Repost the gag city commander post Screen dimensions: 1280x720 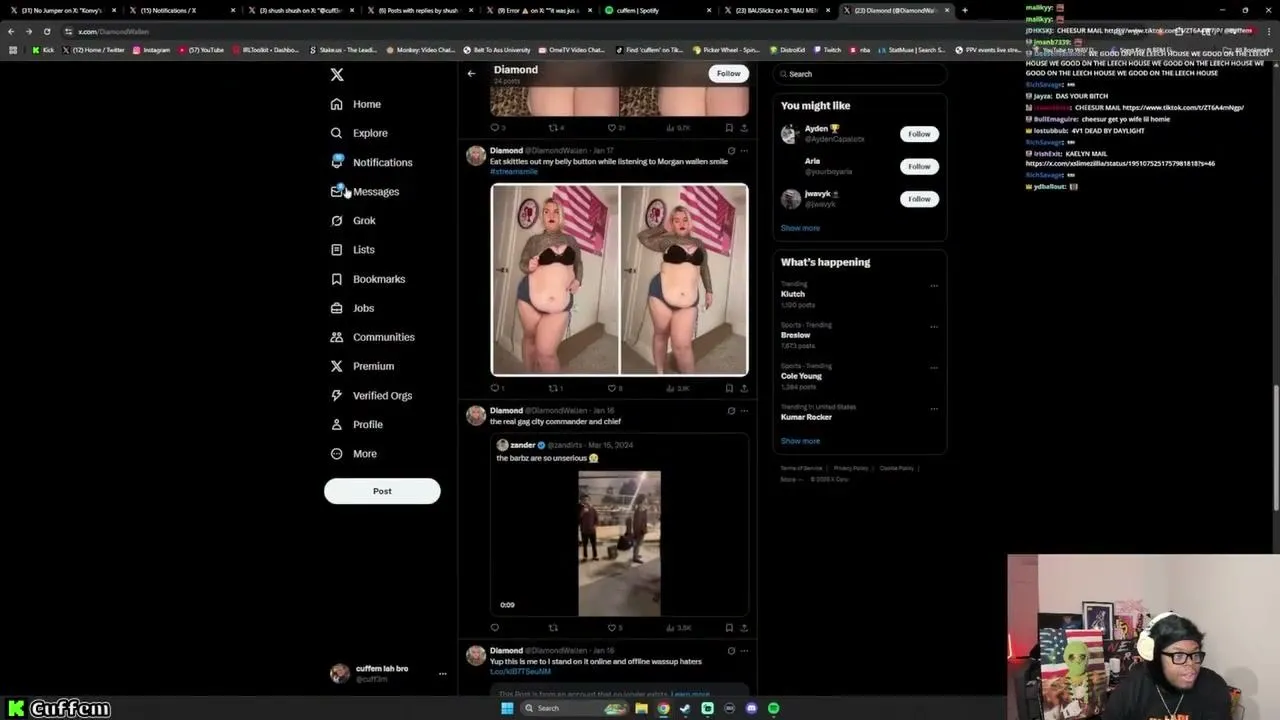pos(552,628)
